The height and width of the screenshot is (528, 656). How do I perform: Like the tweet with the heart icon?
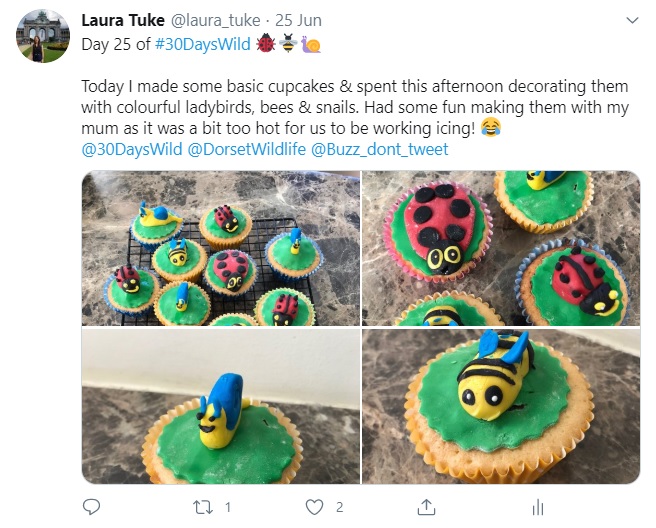tap(315, 506)
